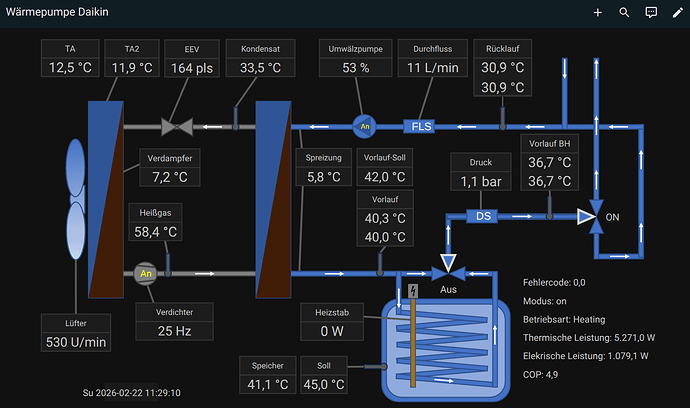Viewport: 690px width, 408px height.
Task: Open the Durchfluss 11 L/min reading
Action: coord(433,67)
